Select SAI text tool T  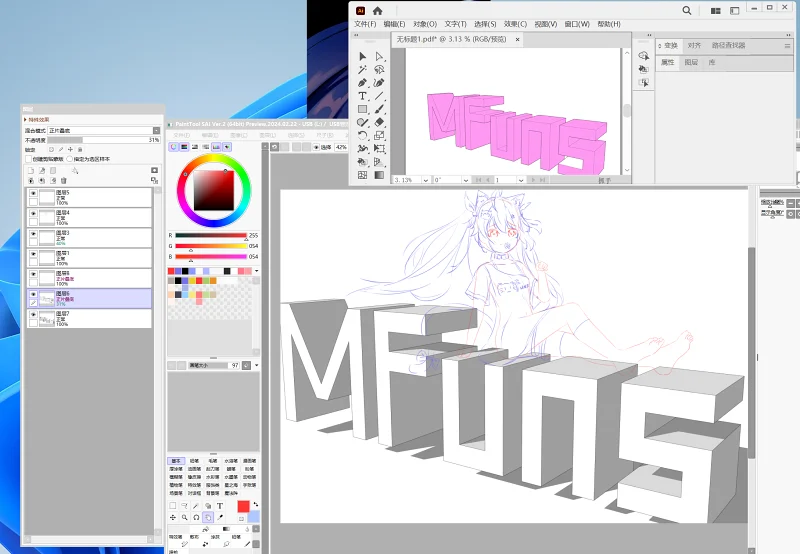coord(220,506)
